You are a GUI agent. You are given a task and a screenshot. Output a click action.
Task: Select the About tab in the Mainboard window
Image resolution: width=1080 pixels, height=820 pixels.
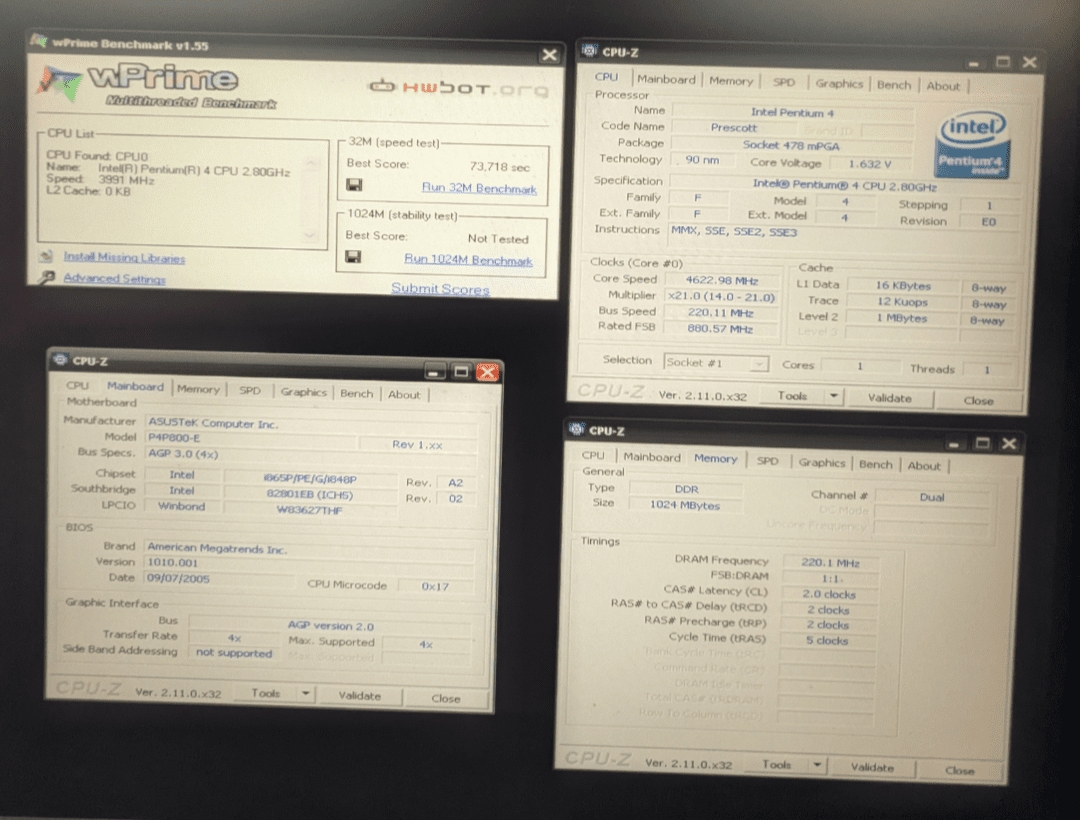click(404, 395)
